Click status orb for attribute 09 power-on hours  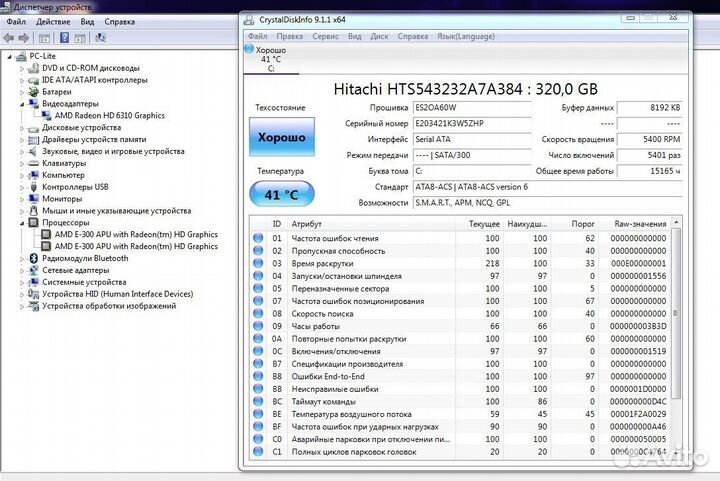(x=259, y=326)
